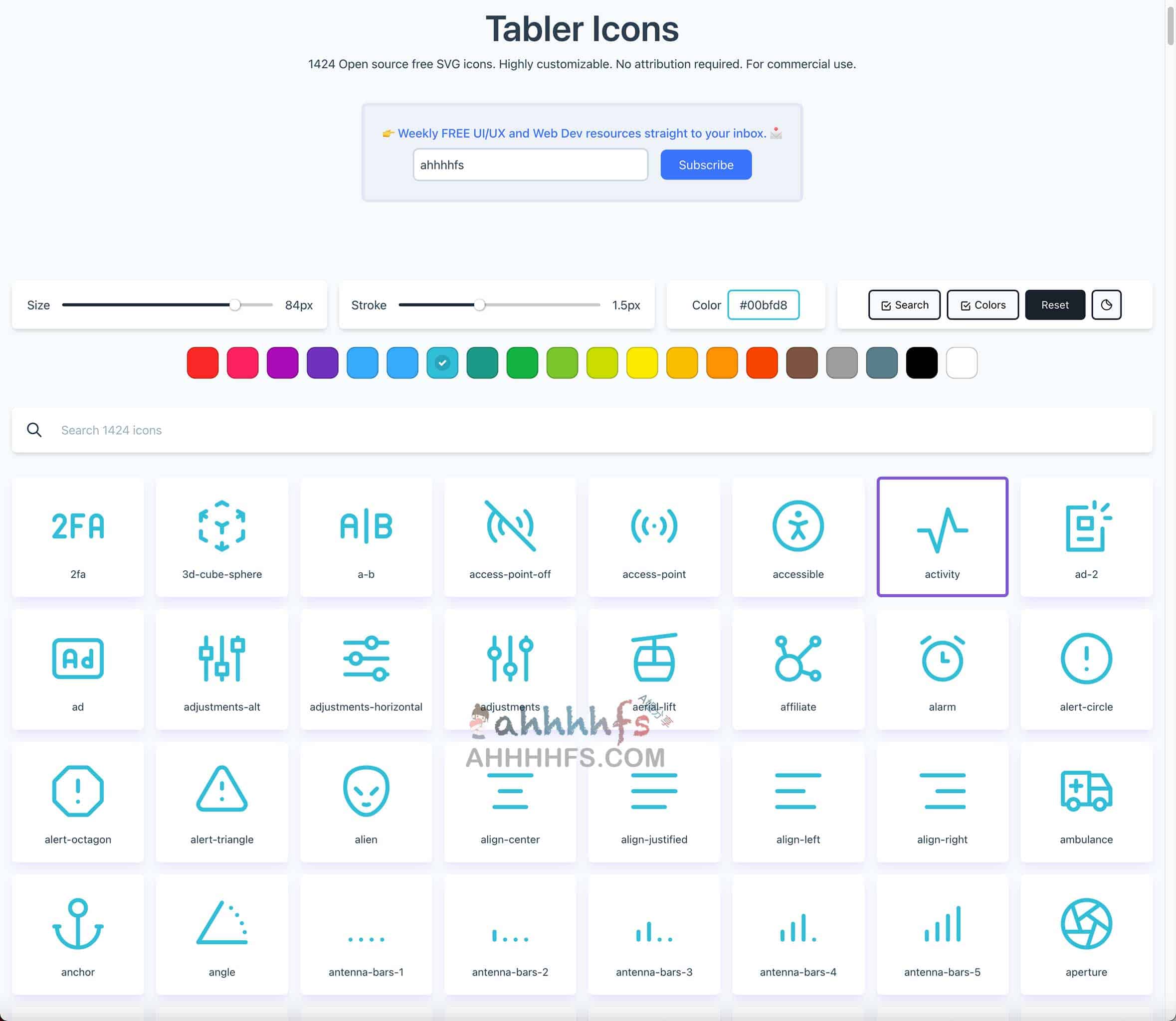
Task: Open the Colors panel
Action: (x=982, y=305)
